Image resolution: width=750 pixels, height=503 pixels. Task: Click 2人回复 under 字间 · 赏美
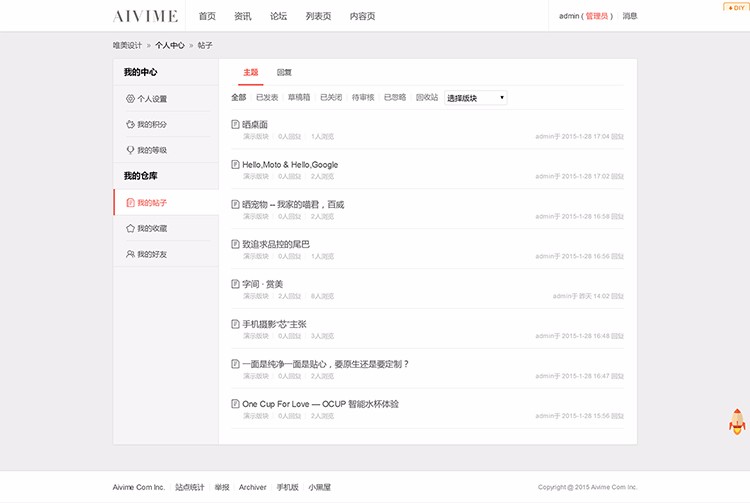pos(289,296)
